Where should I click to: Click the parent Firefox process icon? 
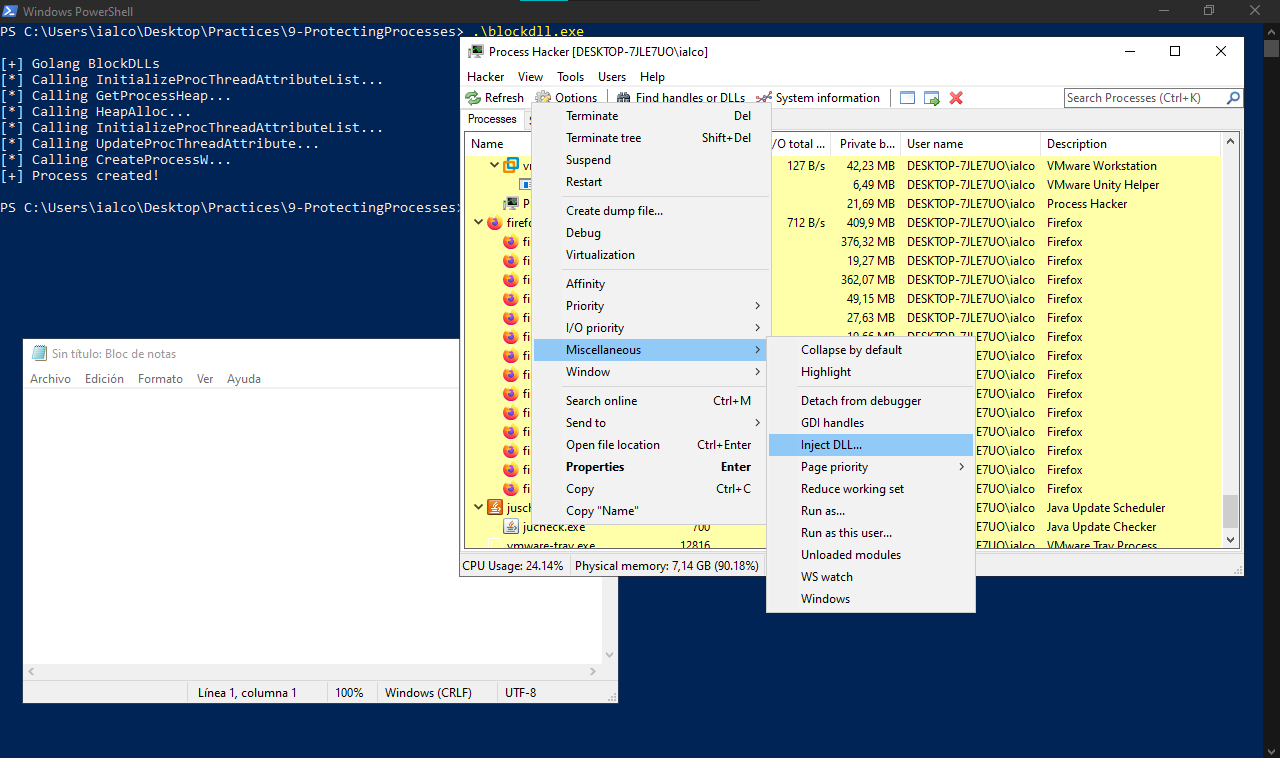click(x=494, y=223)
